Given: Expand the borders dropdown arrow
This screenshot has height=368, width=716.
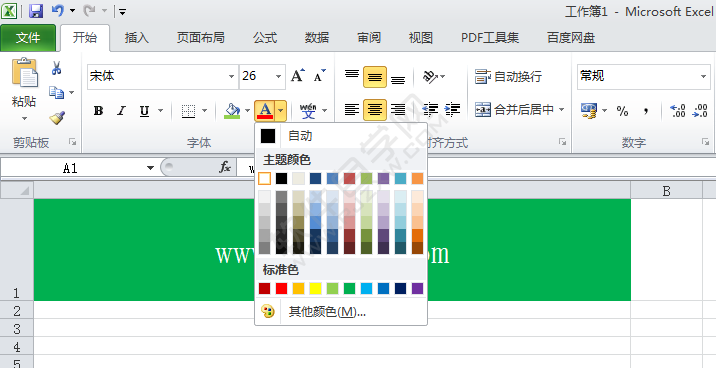Looking at the screenshot, I should coord(204,110).
